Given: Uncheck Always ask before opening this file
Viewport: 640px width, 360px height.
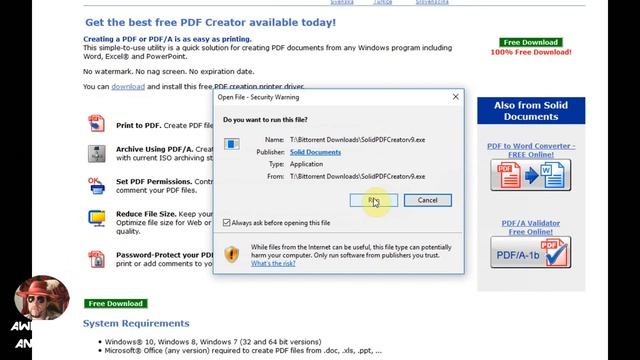Looking at the screenshot, I should point(227,222).
